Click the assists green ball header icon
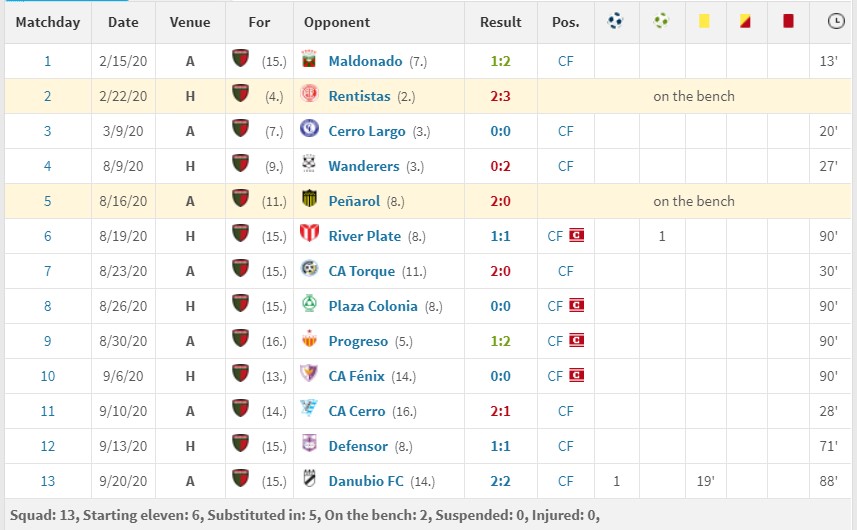 (x=661, y=21)
